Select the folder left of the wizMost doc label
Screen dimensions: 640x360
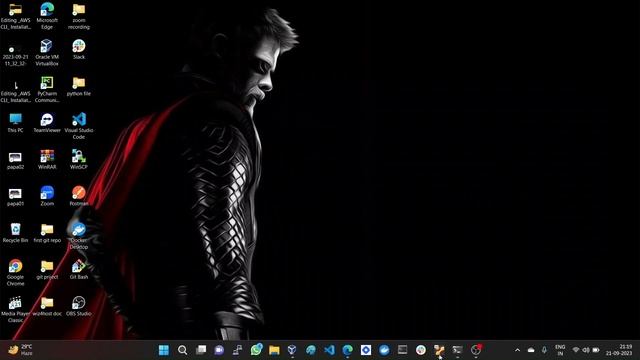pyautogui.click(x=47, y=302)
